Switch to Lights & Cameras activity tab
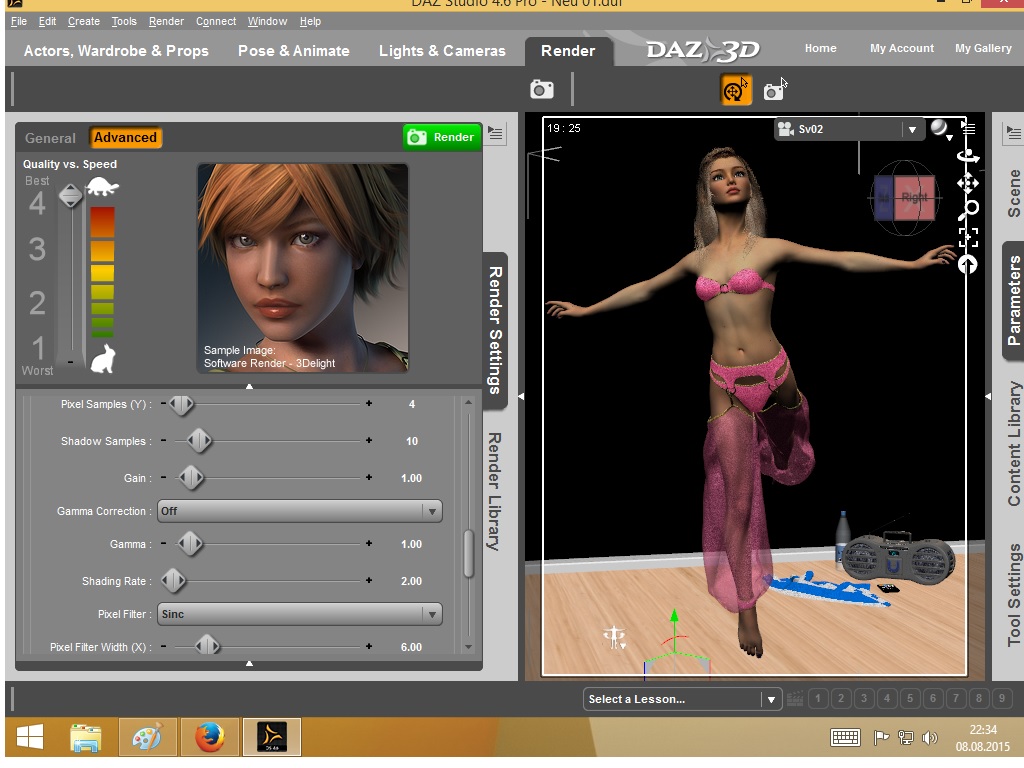The image size is (1024, 768). point(442,51)
